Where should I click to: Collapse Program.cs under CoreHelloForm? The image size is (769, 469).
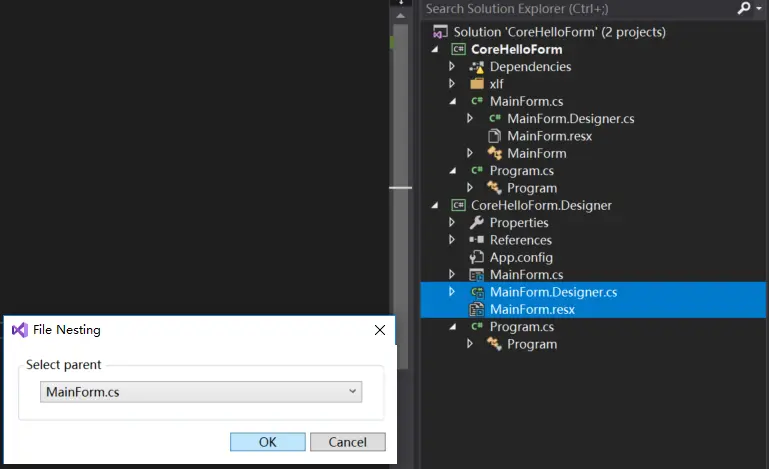coord(453,171)
